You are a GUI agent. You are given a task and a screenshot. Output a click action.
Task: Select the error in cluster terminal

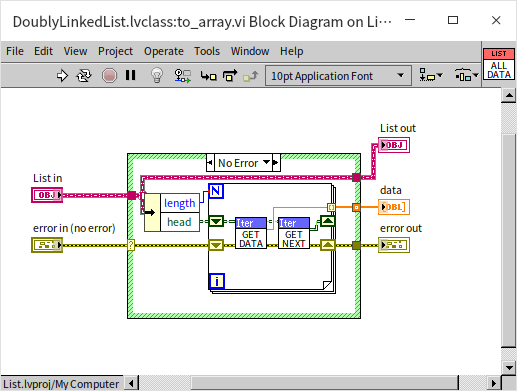(47, 245)
